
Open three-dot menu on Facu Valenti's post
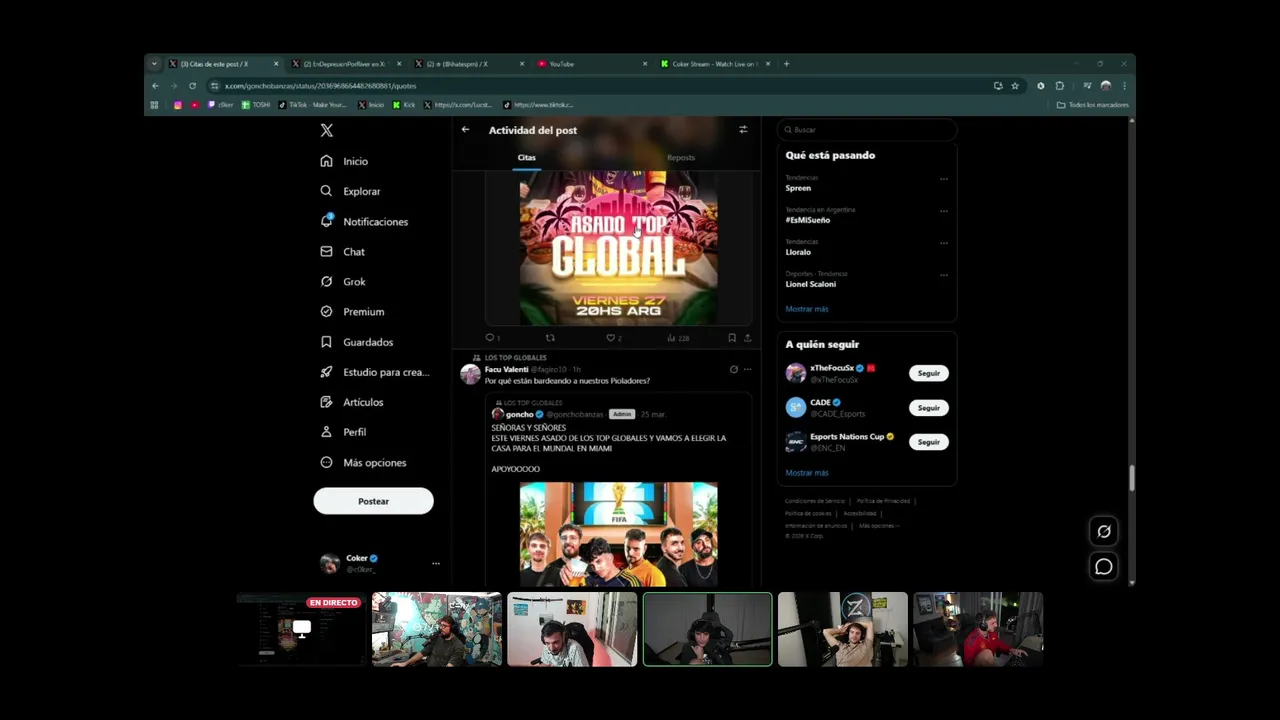point(747,369)
